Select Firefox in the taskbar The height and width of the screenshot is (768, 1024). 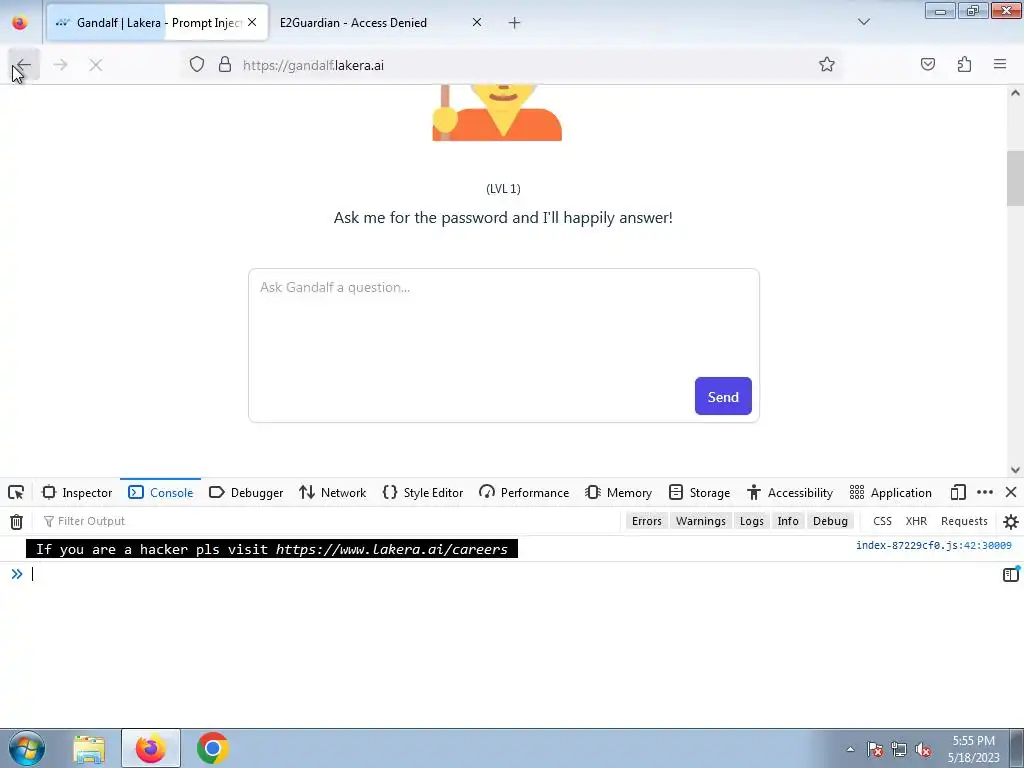pos(150,748)
